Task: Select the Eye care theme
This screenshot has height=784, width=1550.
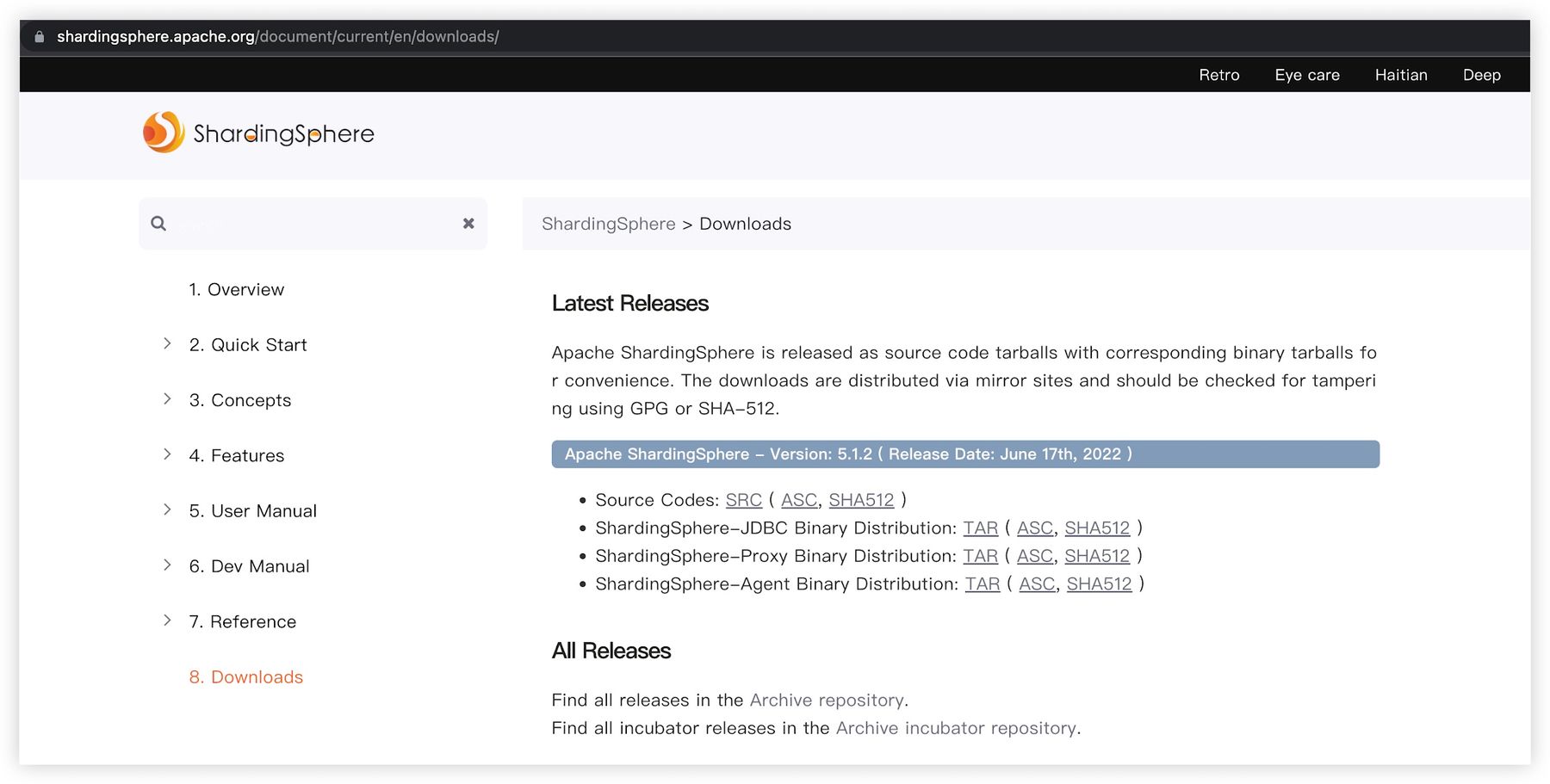Action: pyautogui.click(x=1306, y=75)
